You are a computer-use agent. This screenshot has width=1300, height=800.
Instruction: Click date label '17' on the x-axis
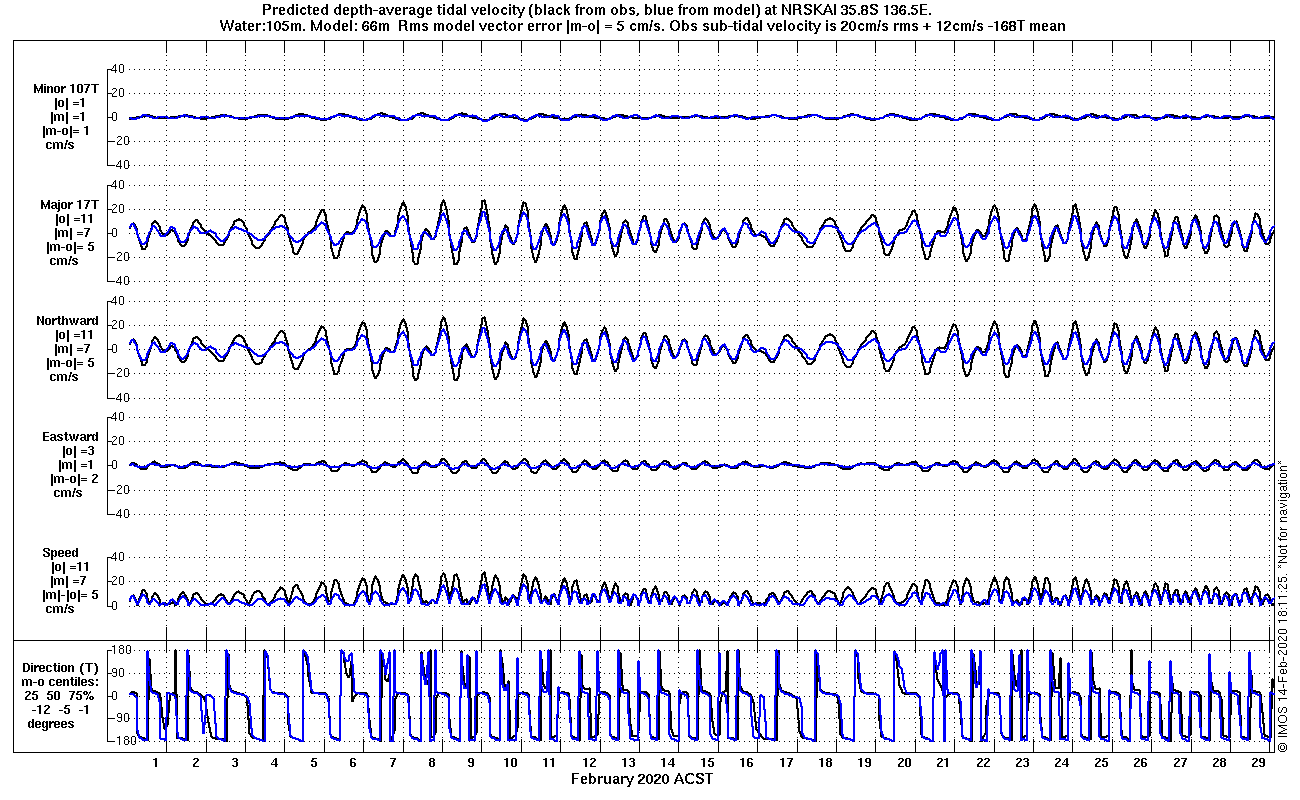786,762
